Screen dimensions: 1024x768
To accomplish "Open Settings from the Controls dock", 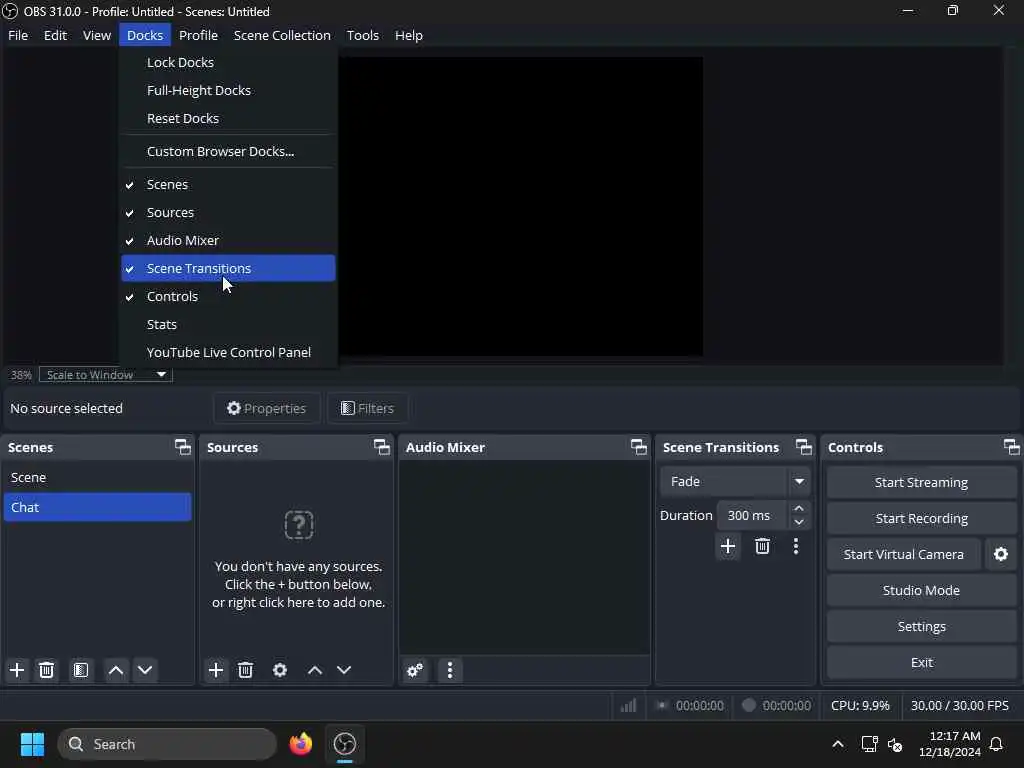I will point(921,626).
